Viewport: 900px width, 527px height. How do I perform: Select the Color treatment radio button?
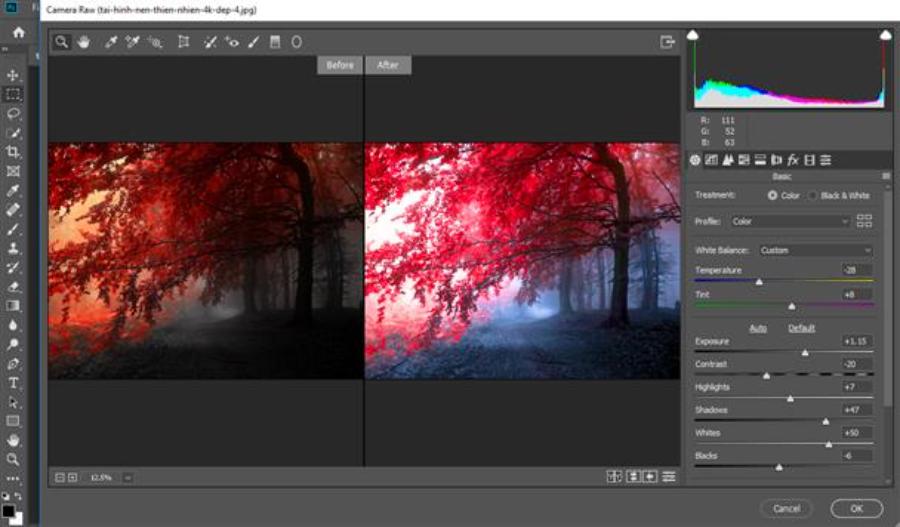coord(772,195)
